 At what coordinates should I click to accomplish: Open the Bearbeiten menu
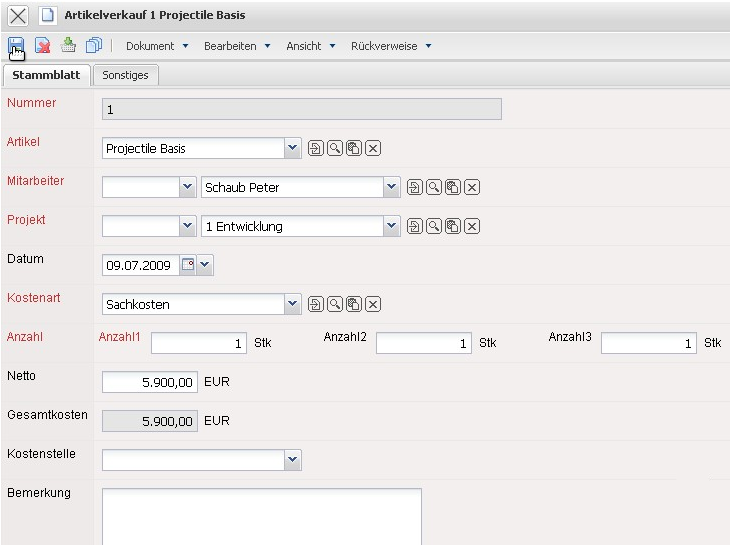tap(237, 46)
